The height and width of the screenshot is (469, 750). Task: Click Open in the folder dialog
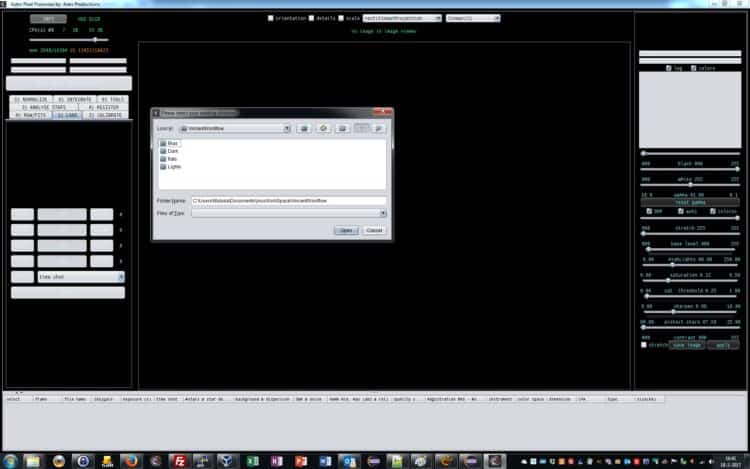coord(346,230)
